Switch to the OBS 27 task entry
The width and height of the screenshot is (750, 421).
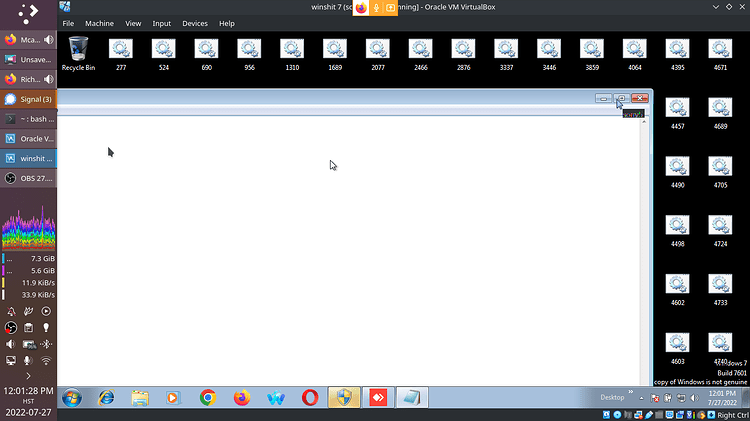28,178
